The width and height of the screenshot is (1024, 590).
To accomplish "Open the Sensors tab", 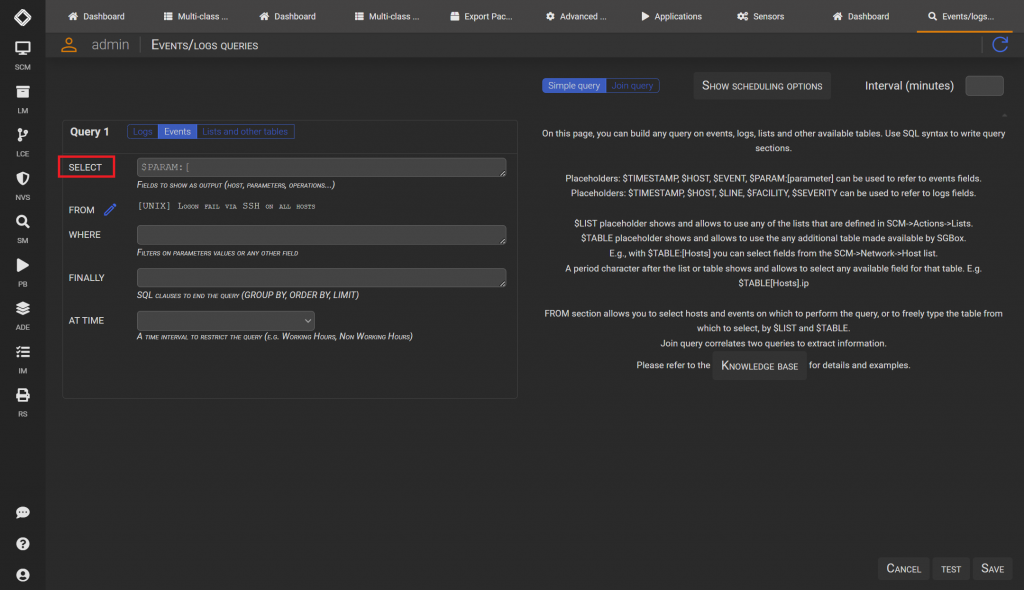I will pyautogui.click(x=761, y=16).
